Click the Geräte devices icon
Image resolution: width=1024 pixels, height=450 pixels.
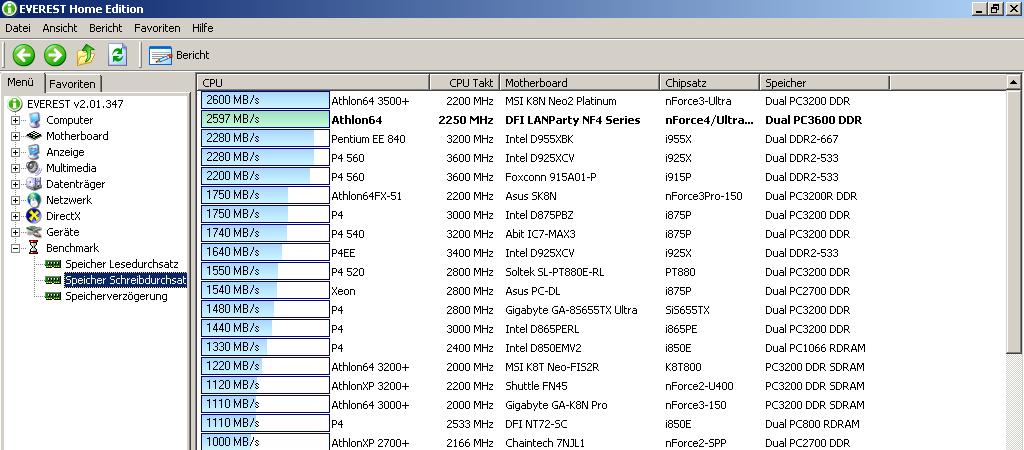[34, 232]
